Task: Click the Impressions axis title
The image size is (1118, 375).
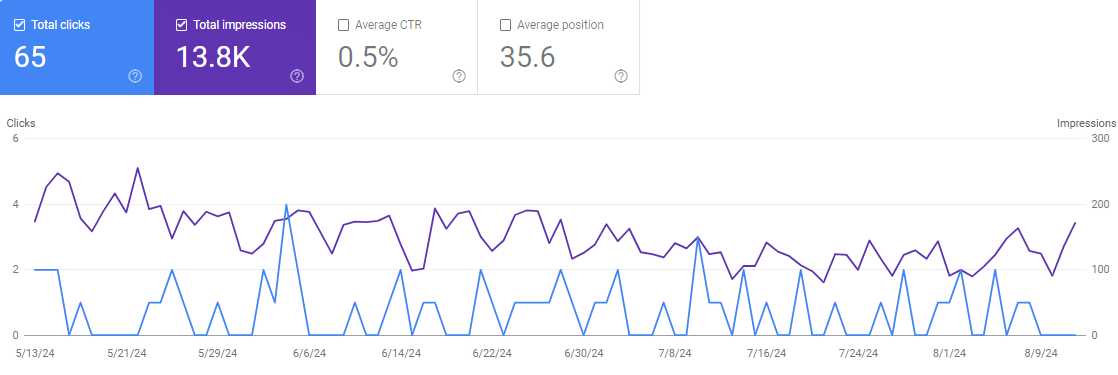Action: (x=1087, y=123)
